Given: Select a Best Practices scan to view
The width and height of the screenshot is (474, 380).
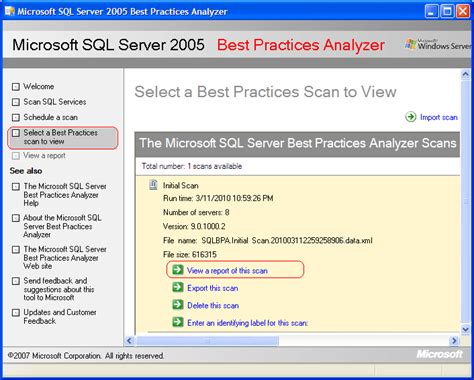Looking at the screenshot, I should click(x=60, y=137).
